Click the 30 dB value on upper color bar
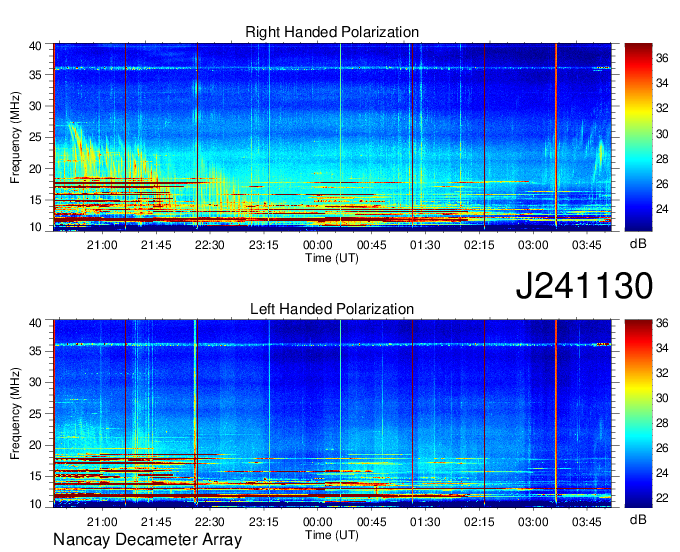680x552 pixels. click(x=662, y=134)
